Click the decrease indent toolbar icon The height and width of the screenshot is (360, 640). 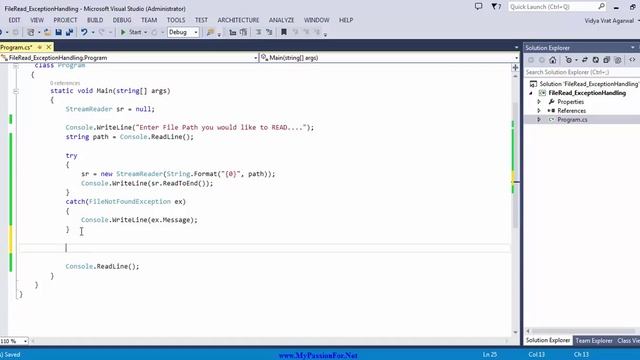coord(233,32)
